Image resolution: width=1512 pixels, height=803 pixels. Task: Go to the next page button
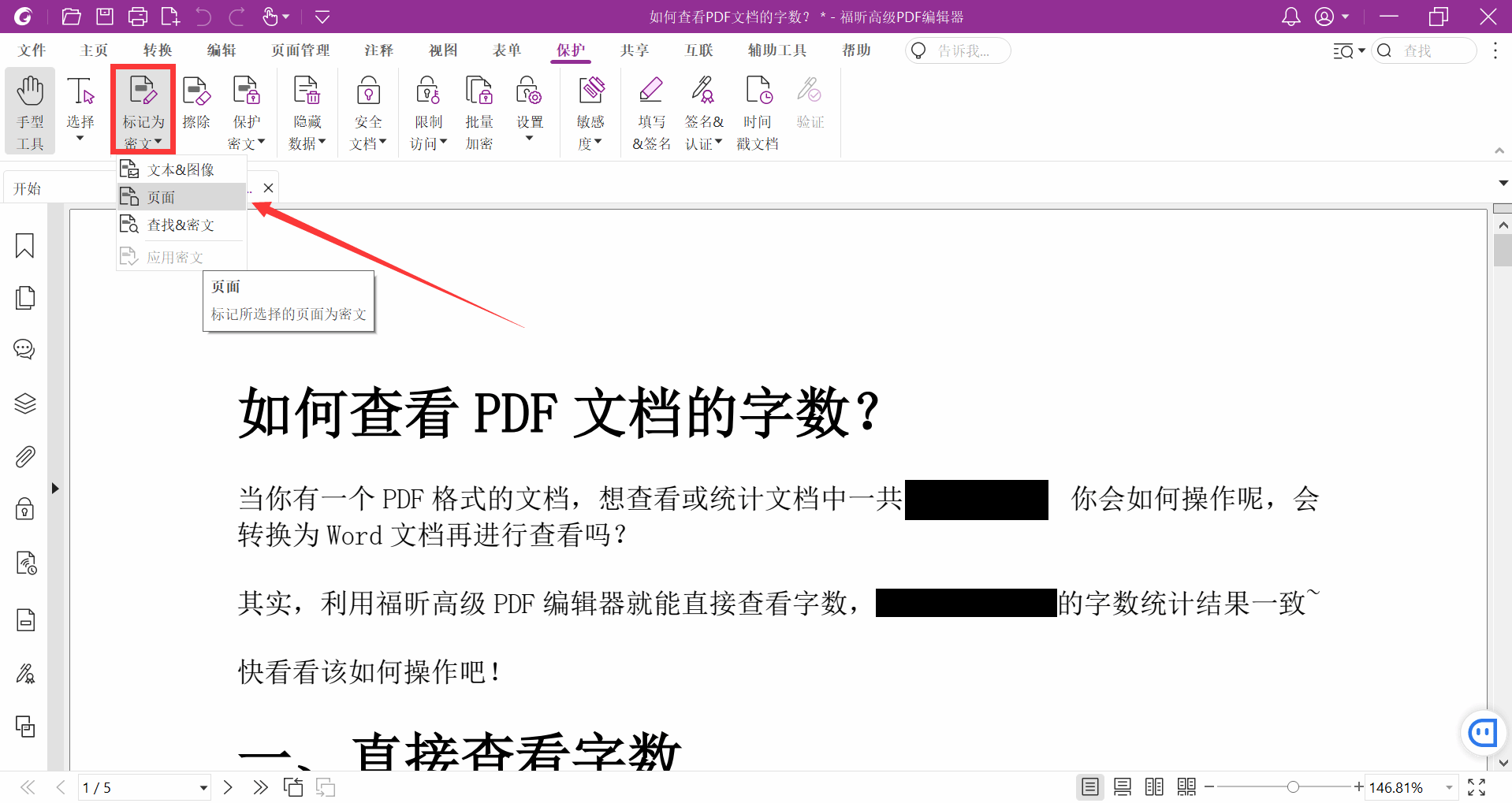click(228, 787)
